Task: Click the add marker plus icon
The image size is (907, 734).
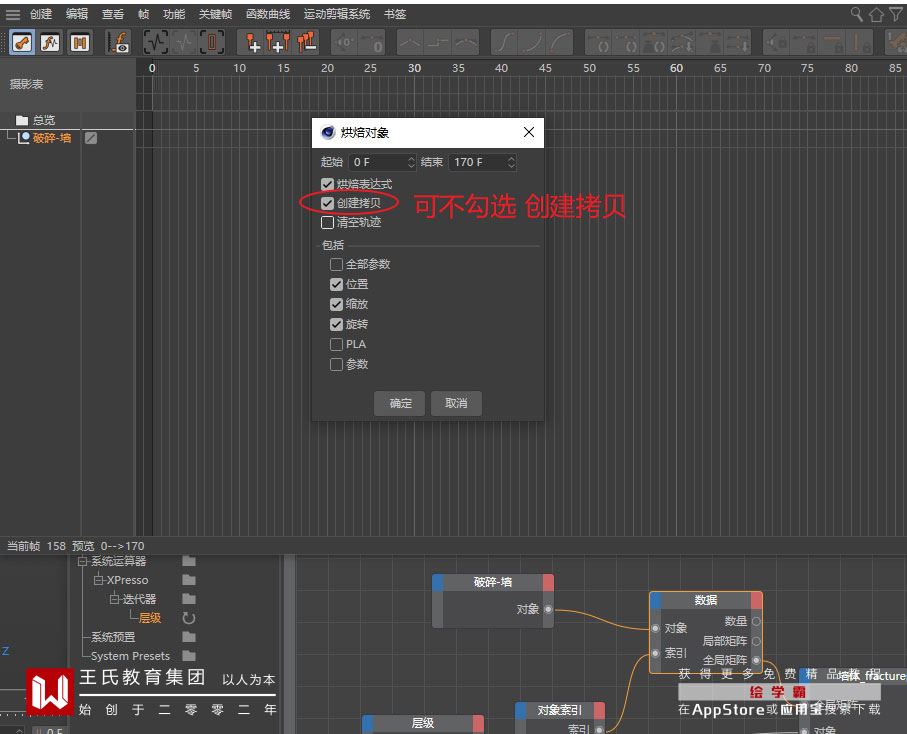Action: (253, 42)
